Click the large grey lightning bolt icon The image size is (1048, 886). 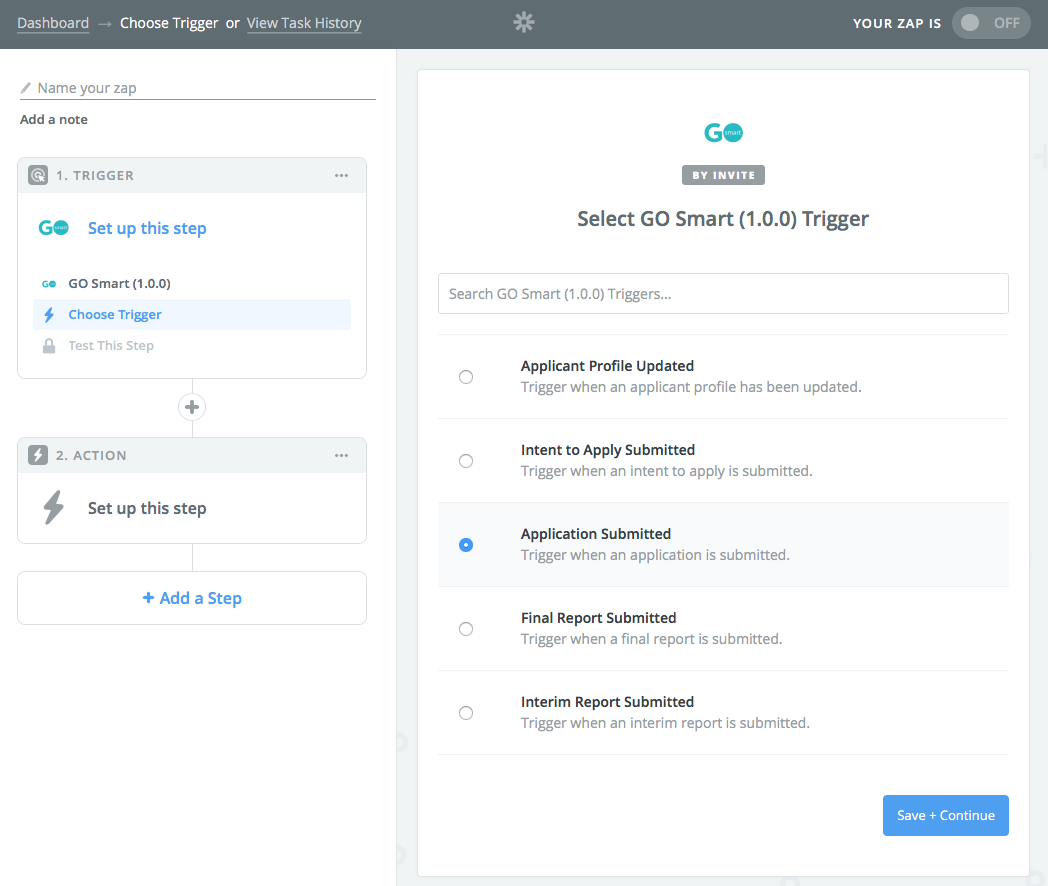coord(53,508)
